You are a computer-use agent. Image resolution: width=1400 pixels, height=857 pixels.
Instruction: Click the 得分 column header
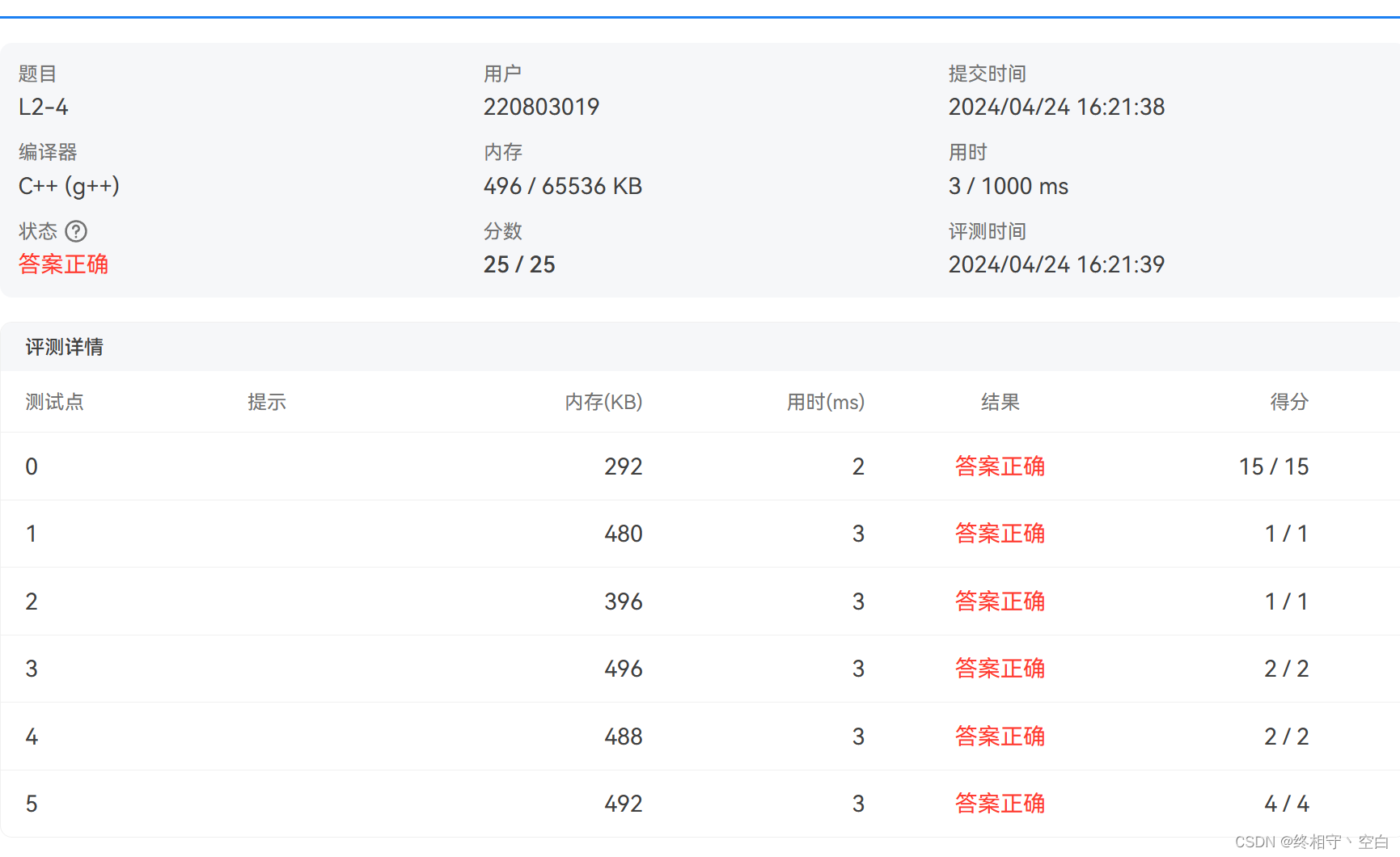pyautogui.click(x=1289, y=402)
